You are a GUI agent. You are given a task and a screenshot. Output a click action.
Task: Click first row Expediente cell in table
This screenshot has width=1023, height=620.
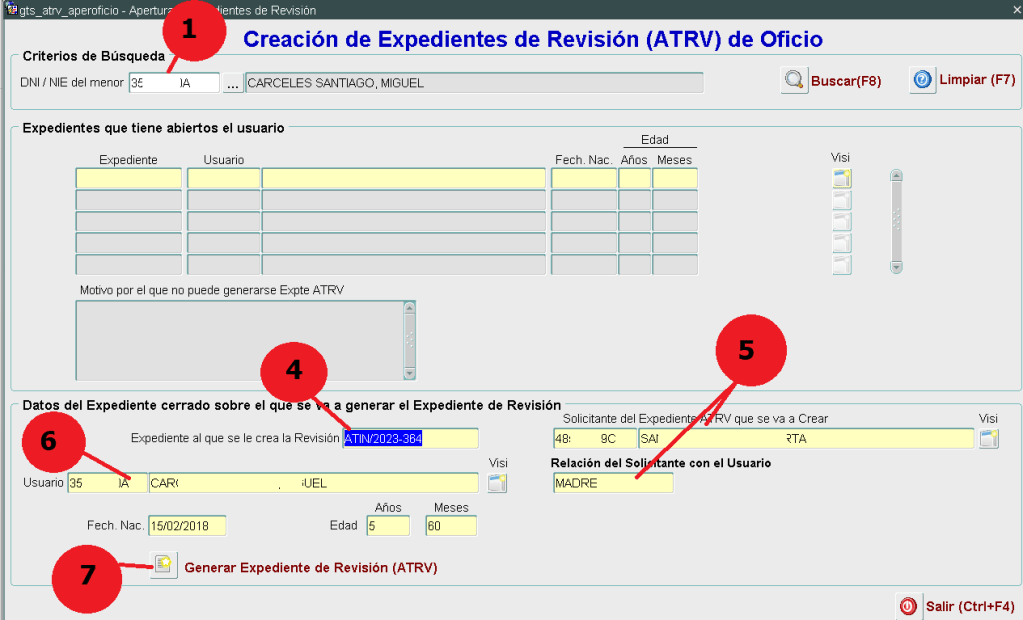tap(128, 178)
